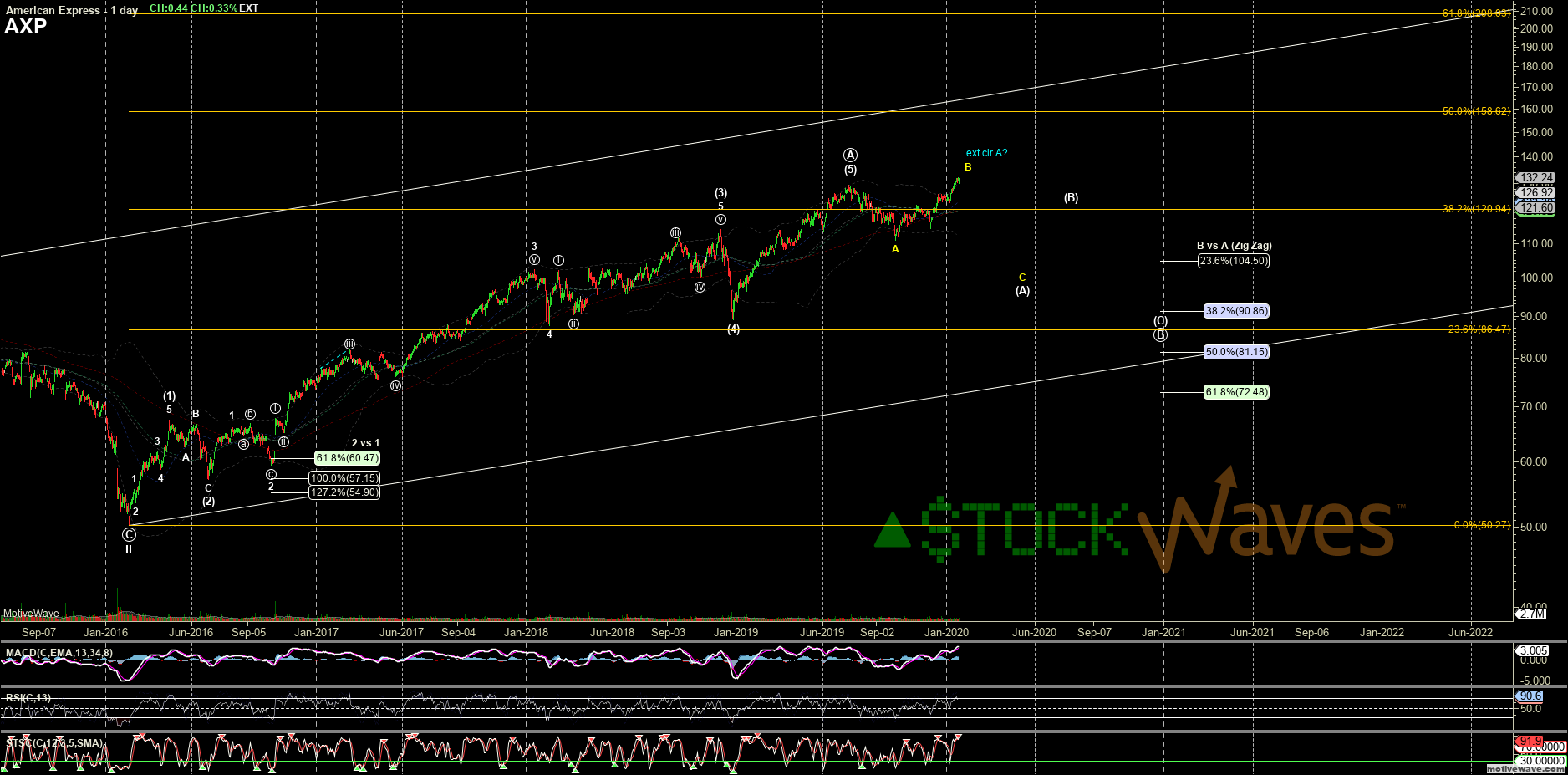Click the AXP ticker symbol
The height and width of the screenshot is (775, 1568).
click(x=25, y=26)
